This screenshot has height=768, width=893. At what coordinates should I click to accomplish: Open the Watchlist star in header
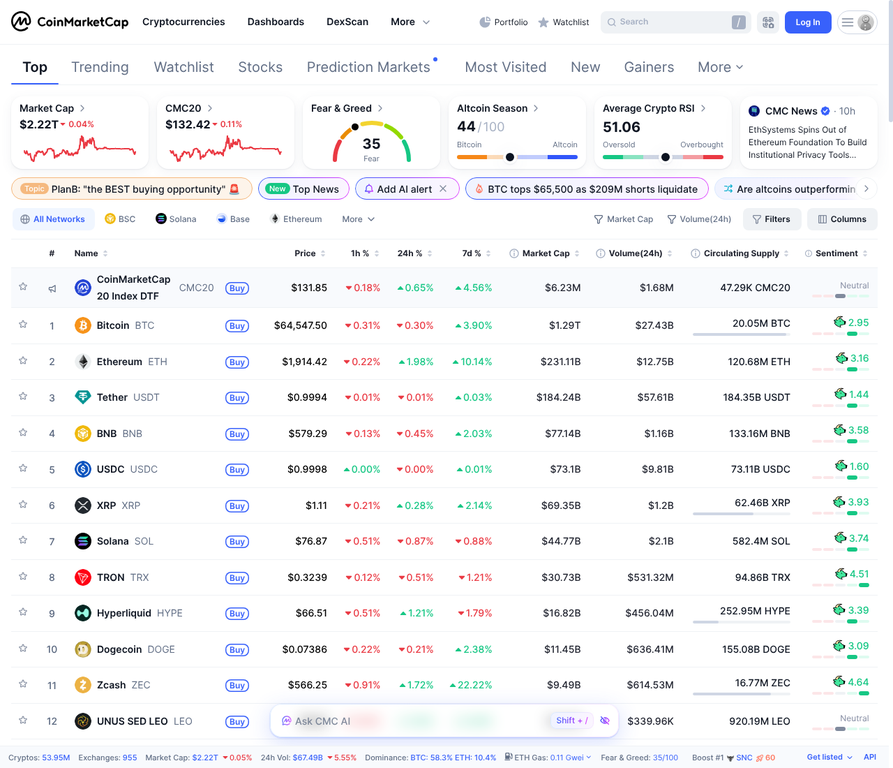pos(543,22)
